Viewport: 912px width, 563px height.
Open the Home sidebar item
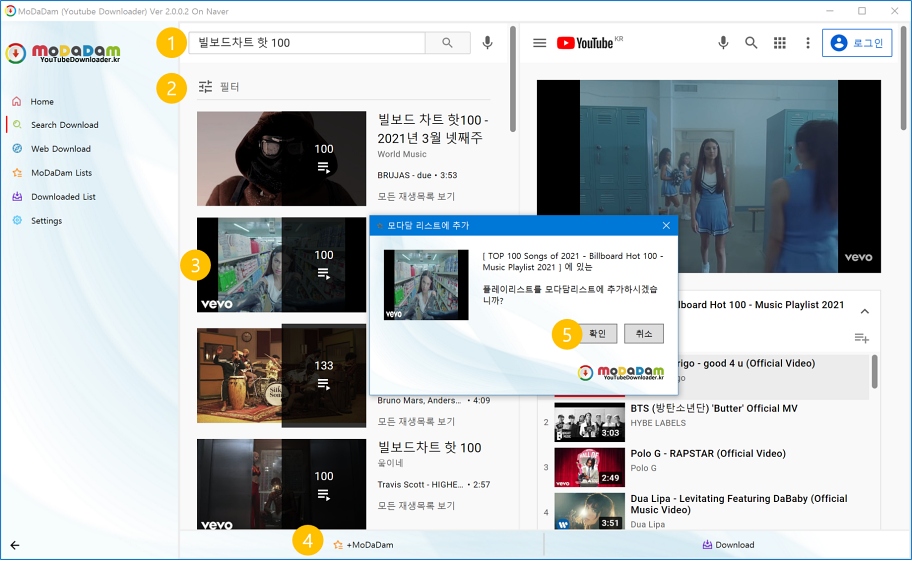pyautogui.click(x=42, y=101)
